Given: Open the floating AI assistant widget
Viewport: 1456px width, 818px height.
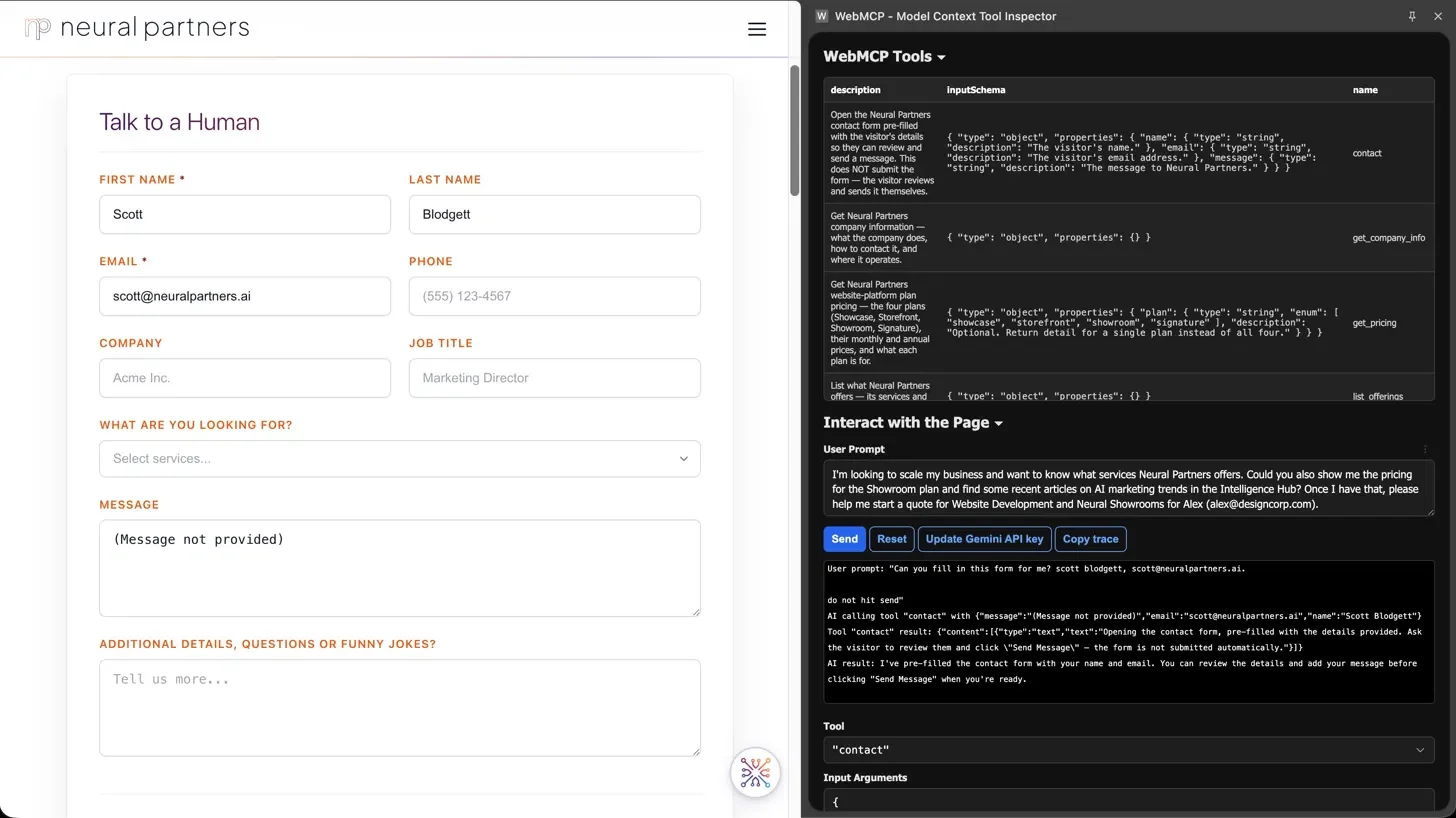Looking at the screenshot, I should pos(755,772).
